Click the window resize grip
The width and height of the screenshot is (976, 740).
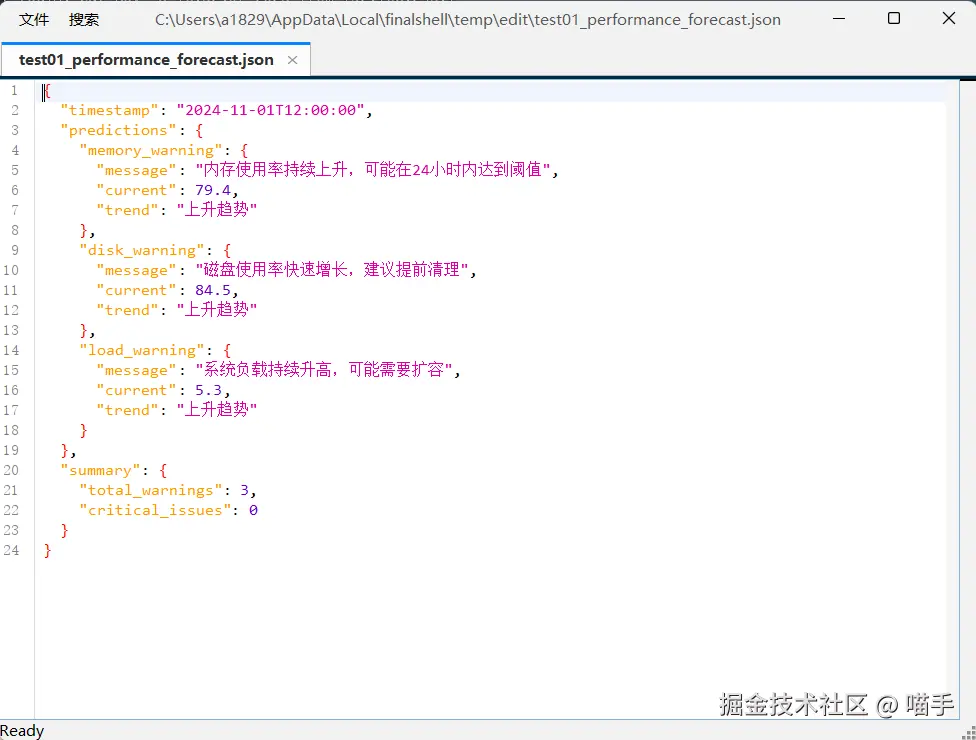click(x=969, y=733)
